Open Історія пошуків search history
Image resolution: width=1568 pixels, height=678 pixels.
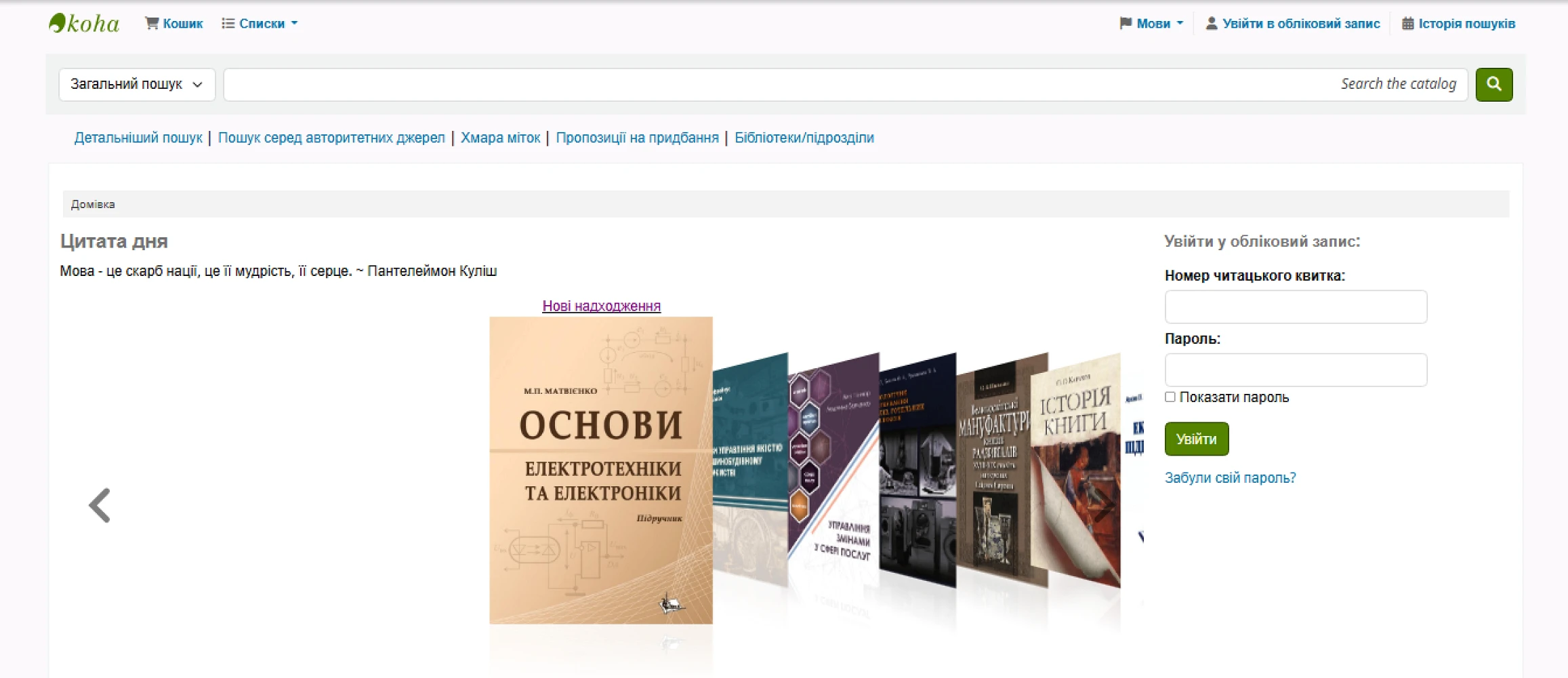tap(1458, 24)
